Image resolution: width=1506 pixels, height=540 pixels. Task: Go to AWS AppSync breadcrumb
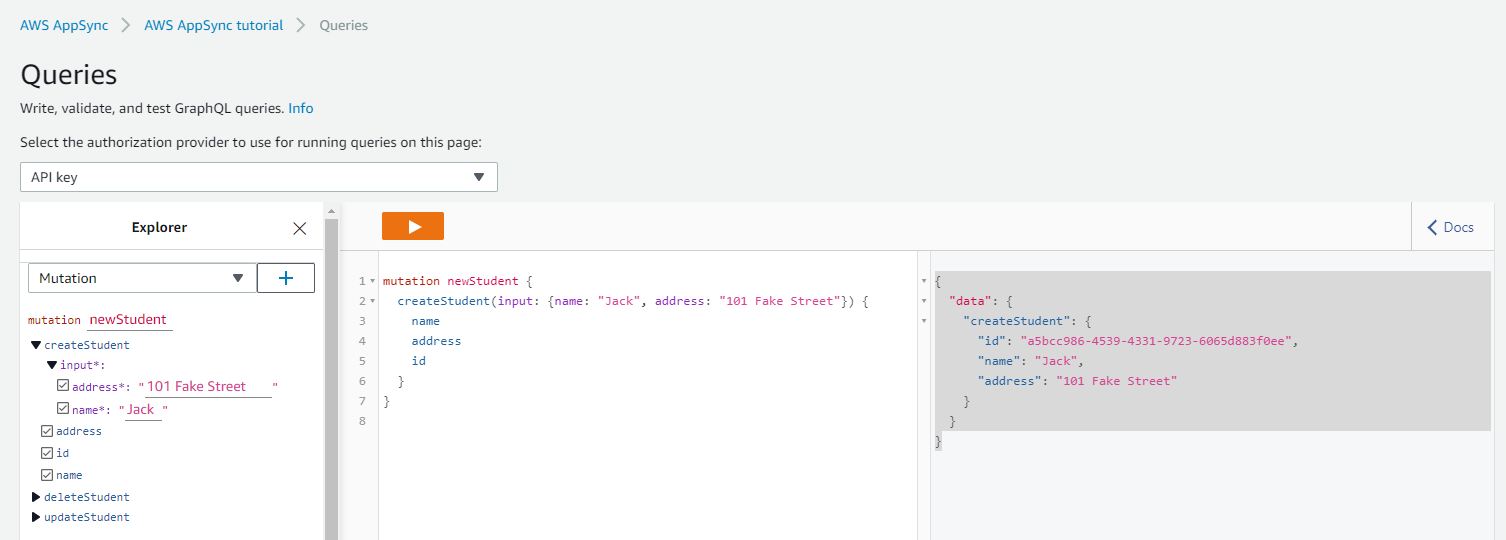click(x=64, y=25)
